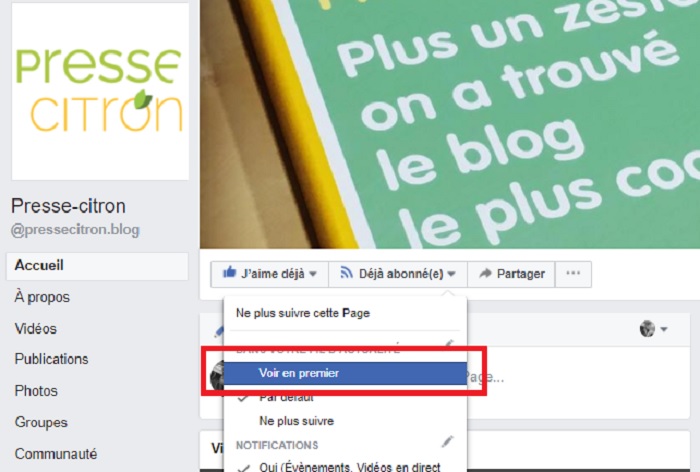This screenshot has width=700, height=472.
Task: Click the pencil edit icon beside NOTIFICATIONS
Action: point(447,442)
